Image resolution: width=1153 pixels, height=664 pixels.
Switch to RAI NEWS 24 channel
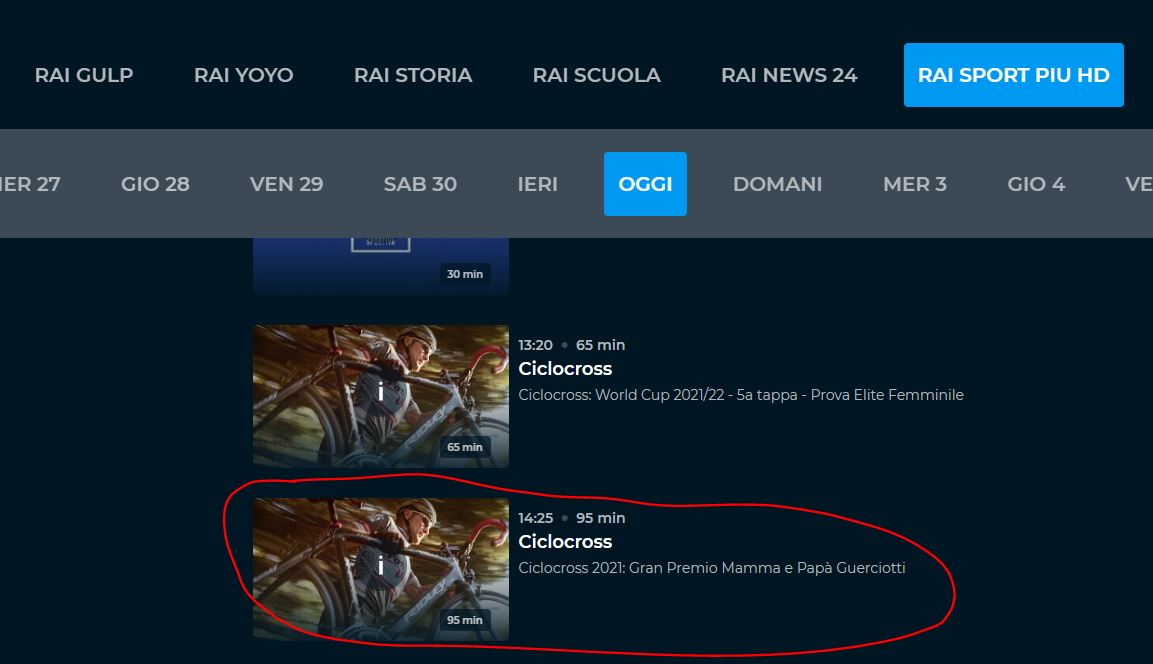pyautogui.click(x=789, y=75)
